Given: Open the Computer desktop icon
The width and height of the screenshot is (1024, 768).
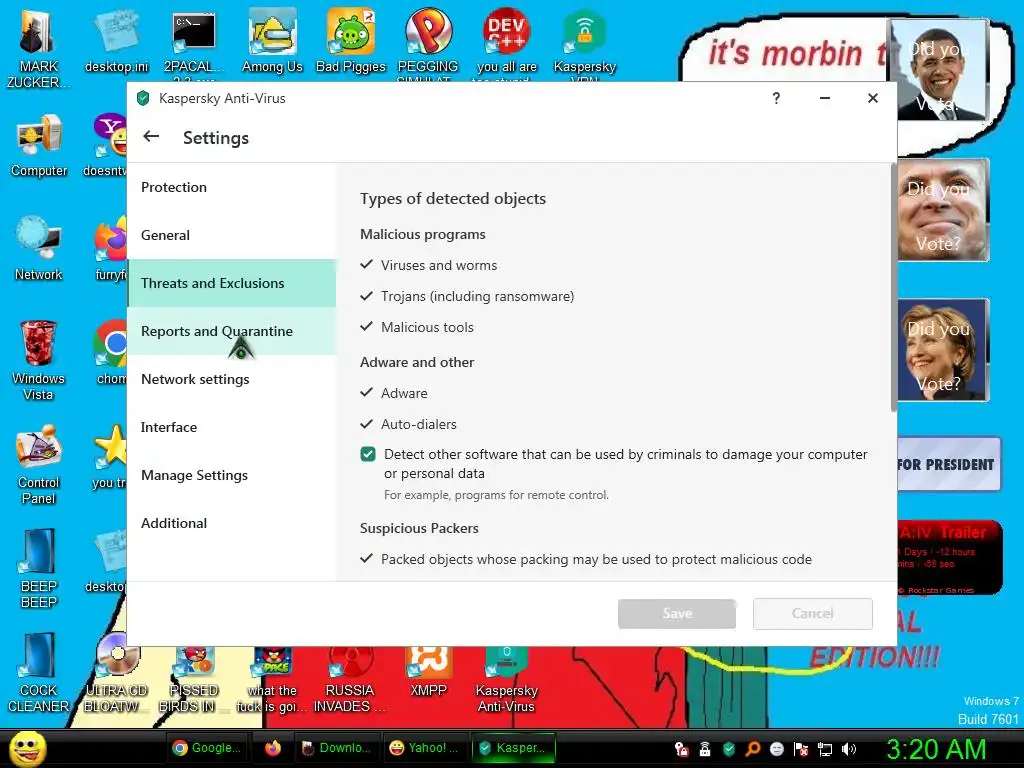Looking at the screenshot, I should pyautogui.click(x=39, y=145).
